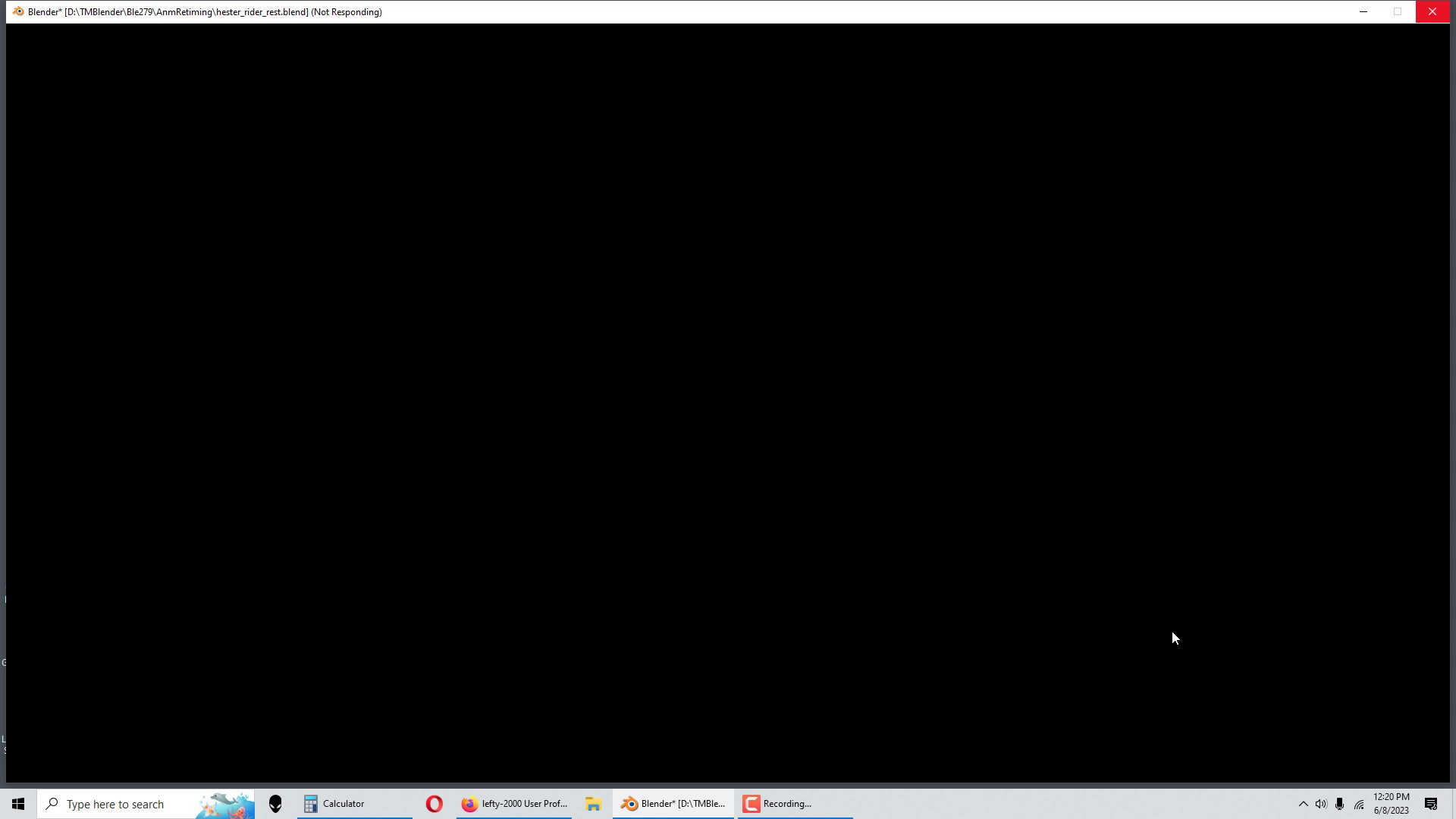Click the taskbar search box
This screenshot has height=819, width=1456.
click(x=146, y=804)
